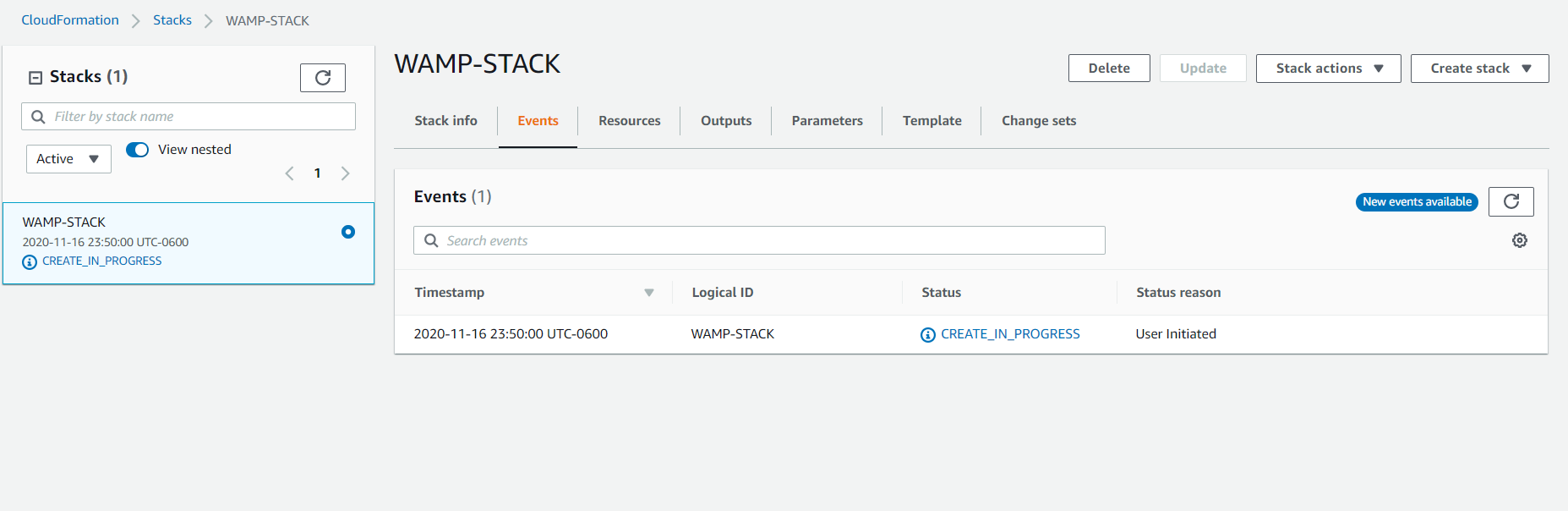This screenshot has height=511, width=1568.
Task: Select WAMP-STACK item in stacks list
Action: pyautogui.click(x=188, y=243)
